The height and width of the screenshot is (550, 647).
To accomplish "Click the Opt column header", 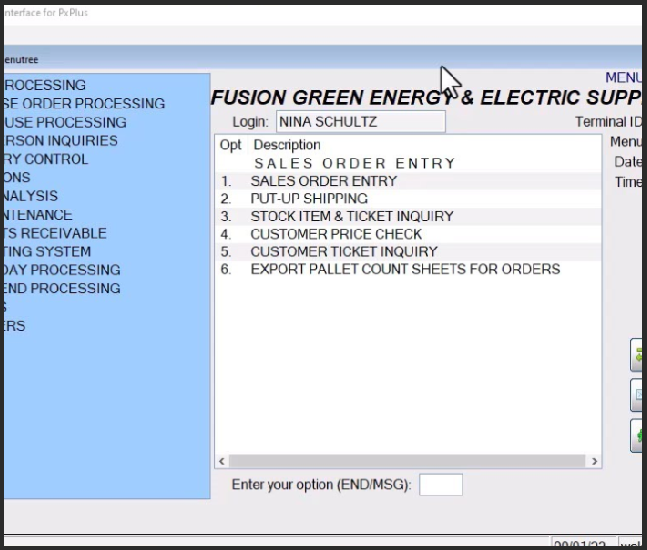I will point(231,145).
